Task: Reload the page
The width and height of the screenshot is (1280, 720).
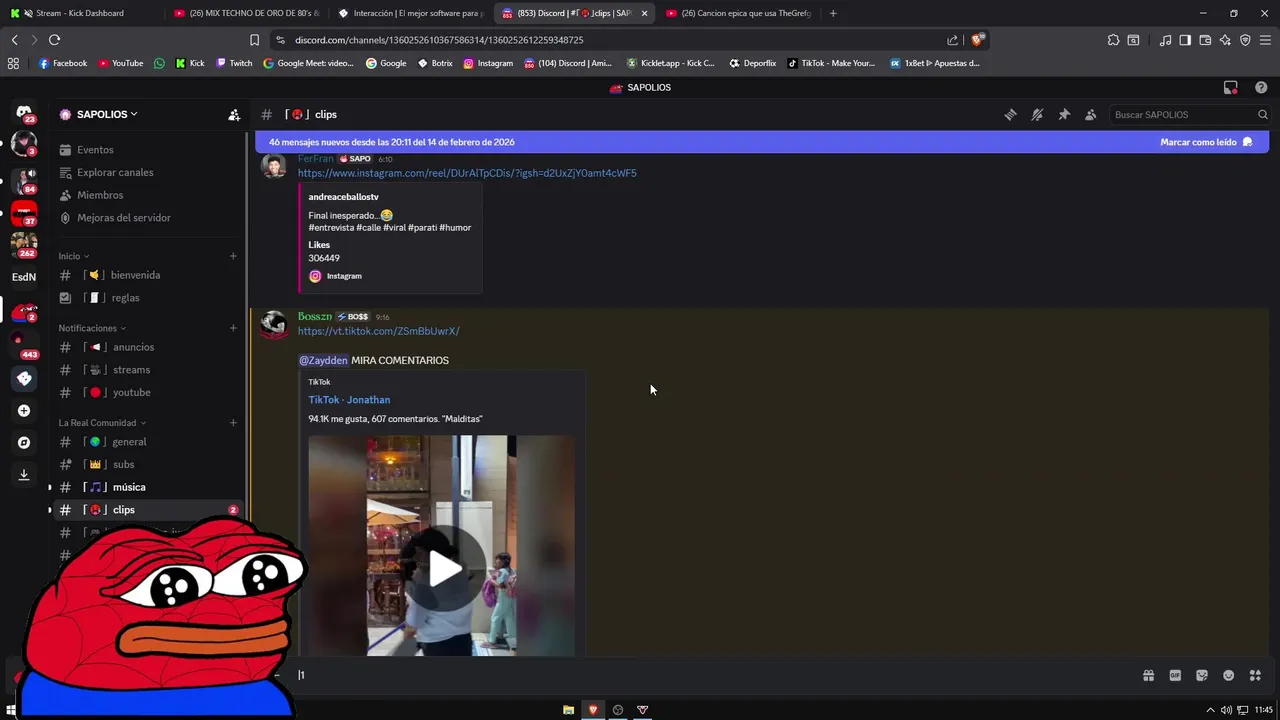Action: tap(54, 40)
